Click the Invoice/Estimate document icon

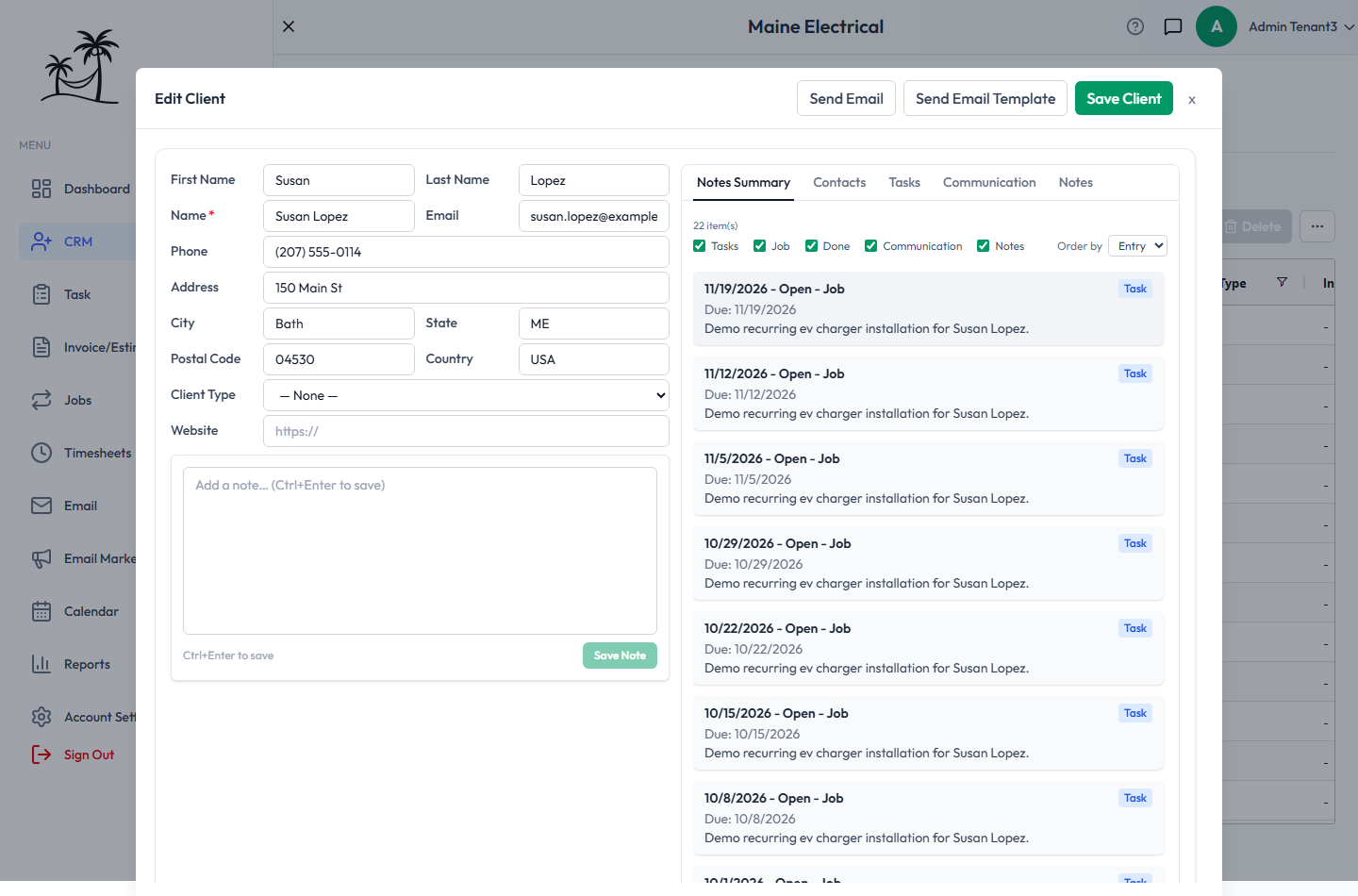click(x=41, y=347)
